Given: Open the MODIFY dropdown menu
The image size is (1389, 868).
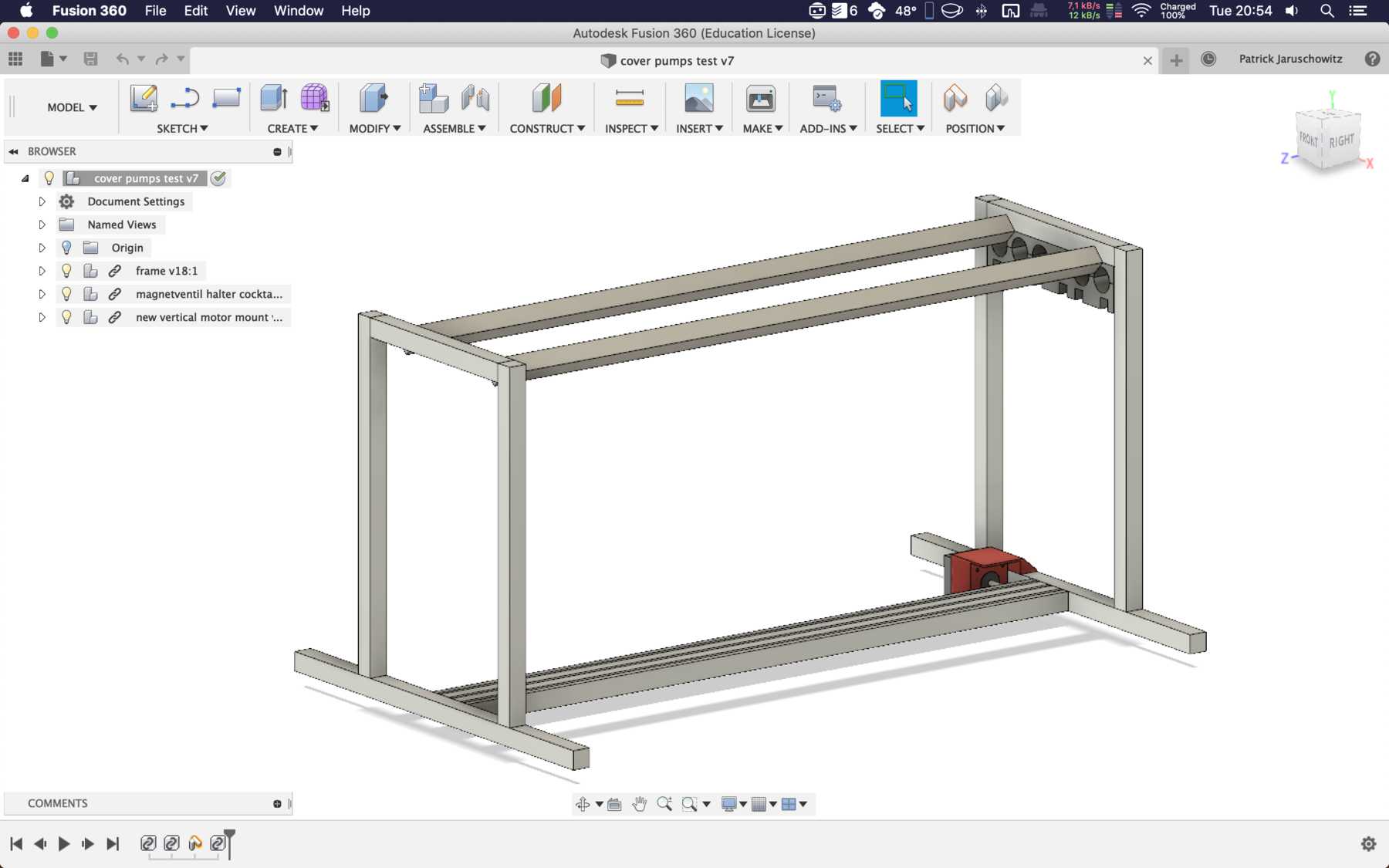Looking at the screenshot, I should (375, 128).
